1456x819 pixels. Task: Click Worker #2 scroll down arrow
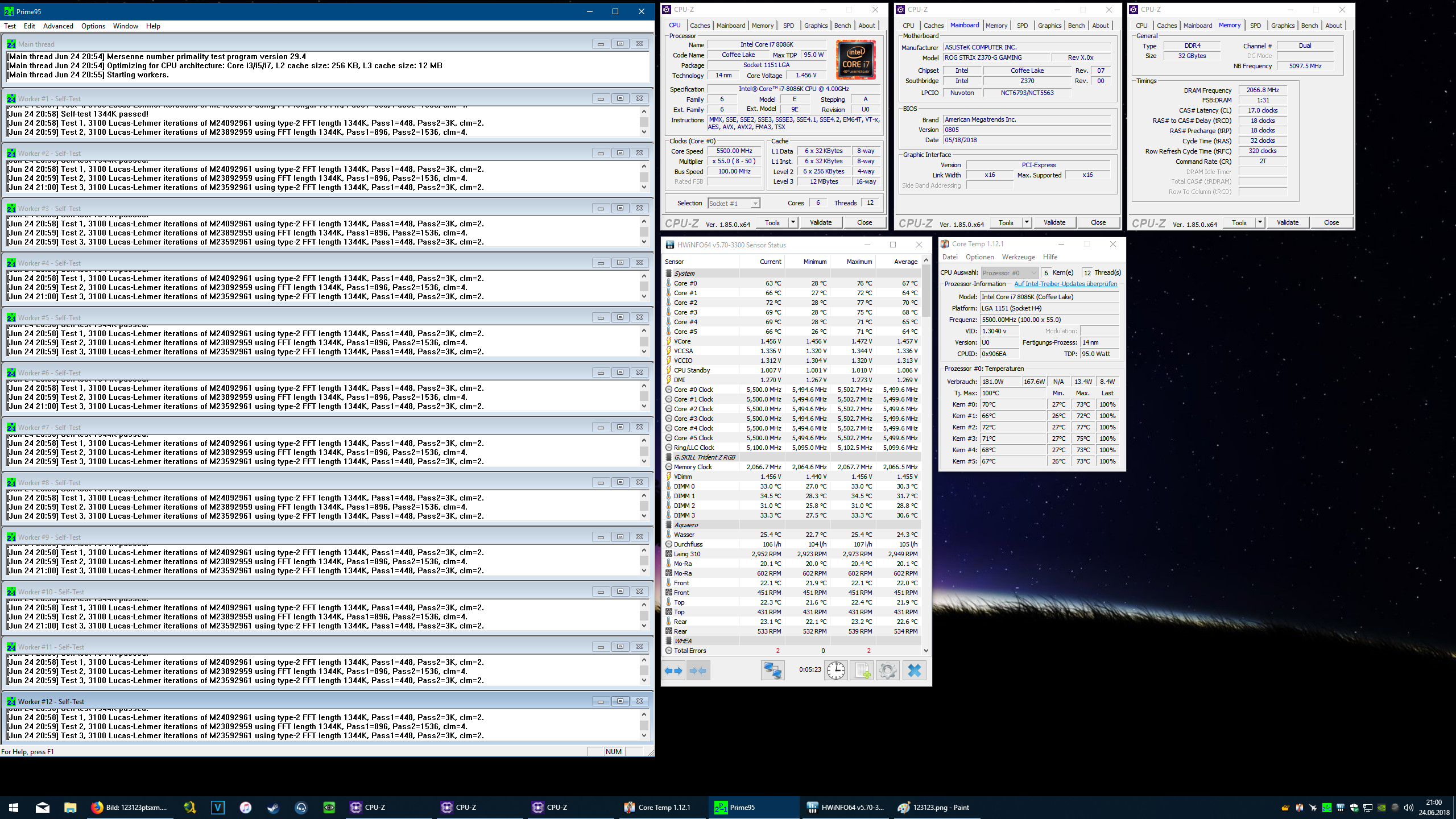pos(644,187)
